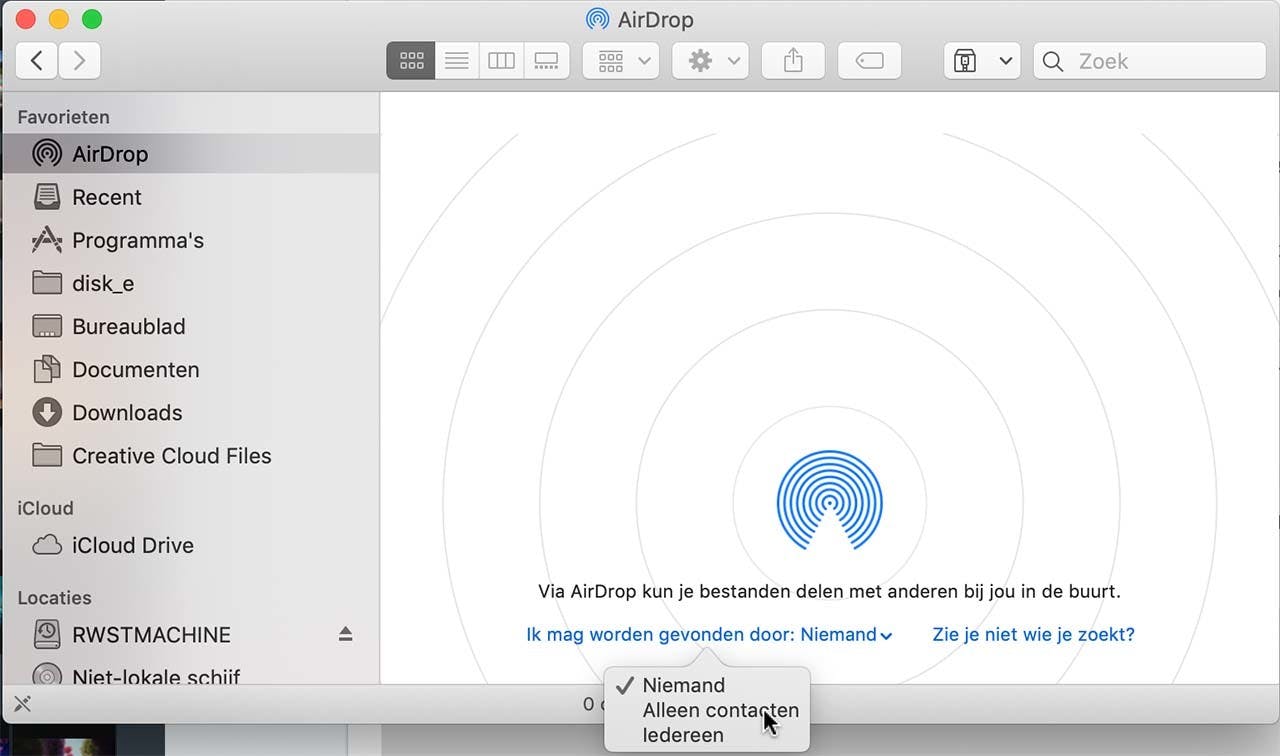
Task: Switch to gallery view
Action: point(546,60)
